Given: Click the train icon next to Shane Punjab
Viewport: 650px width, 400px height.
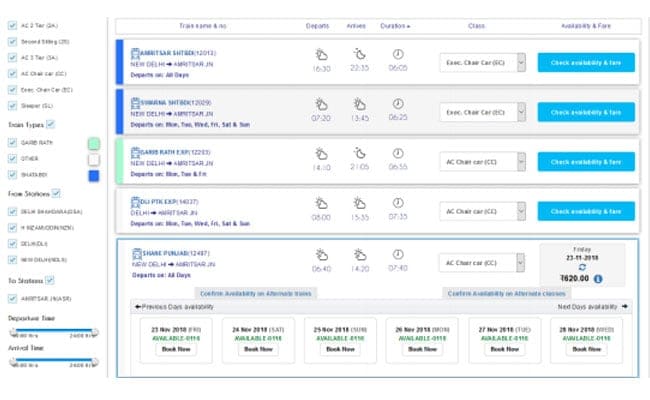Looking at the screenshot, I should (135, 253).
